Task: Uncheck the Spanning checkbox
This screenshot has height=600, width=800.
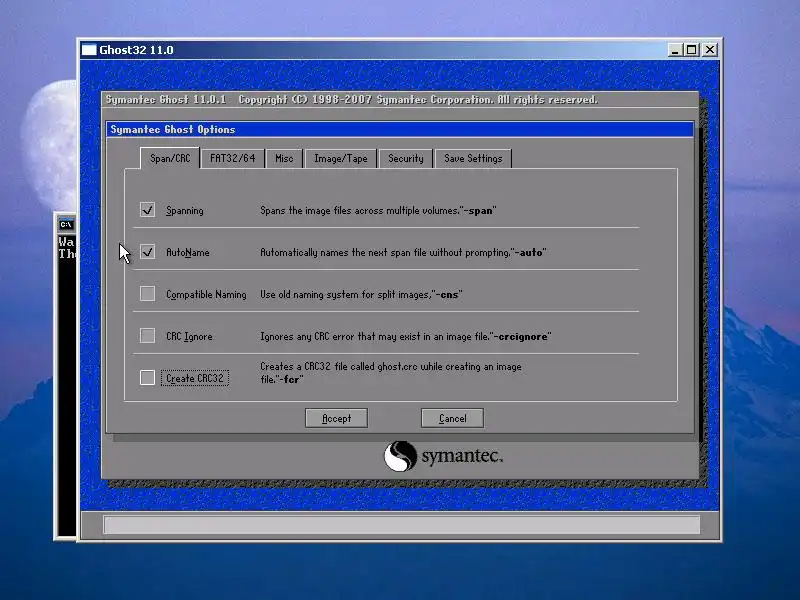Action: (147, 210)
